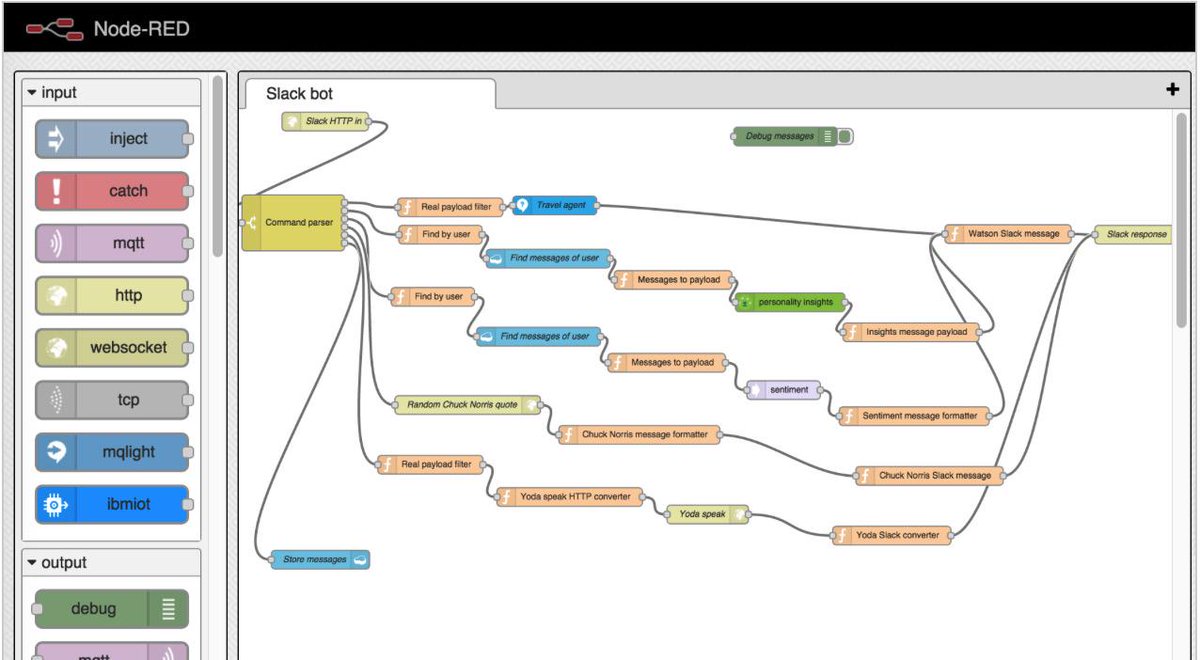This screenshot has width=1200, height=660.
Task: Click the workspace vertical scrollbar
Action: pos(1182,220)
